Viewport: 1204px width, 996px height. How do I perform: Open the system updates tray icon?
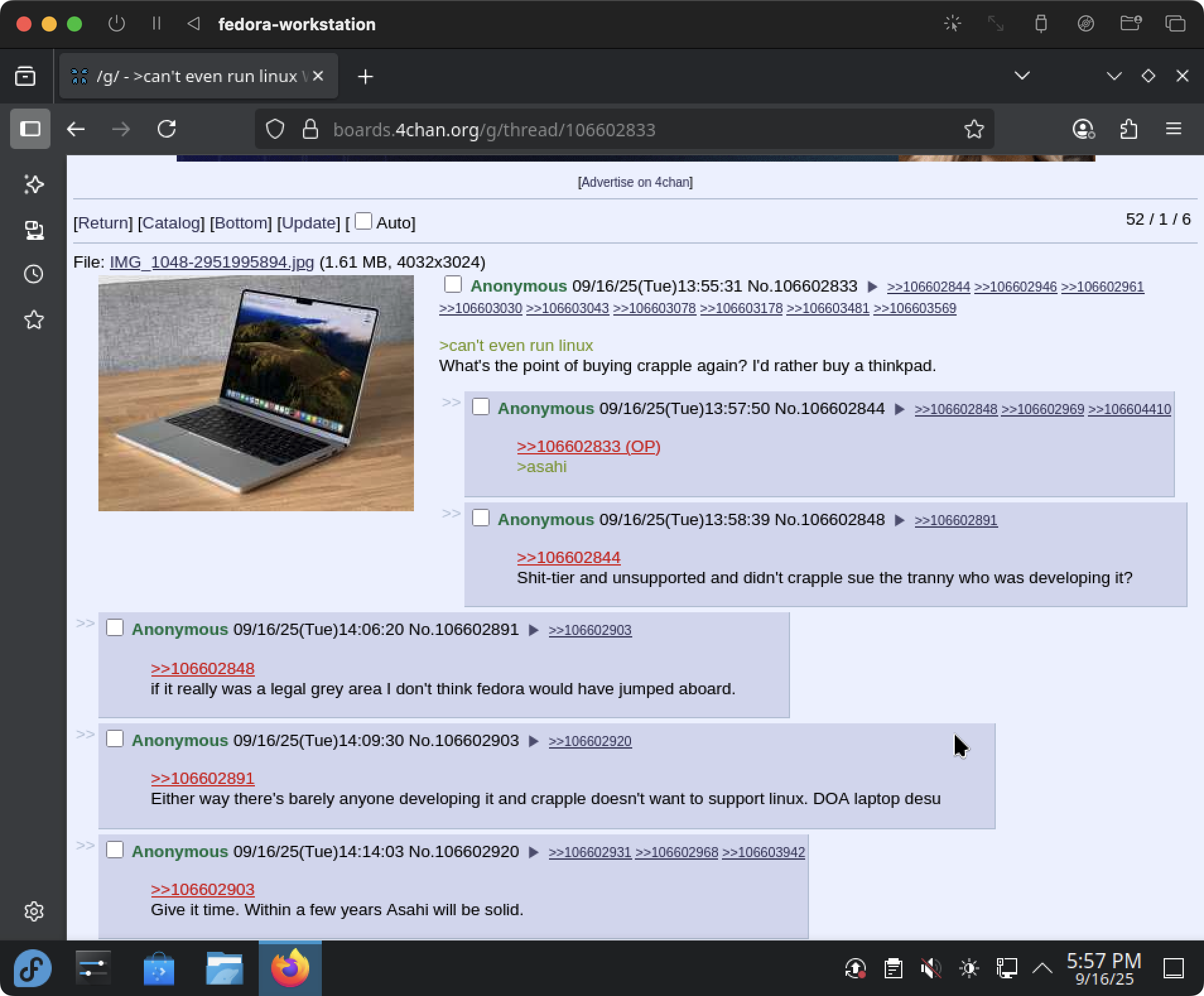point(855,968)
